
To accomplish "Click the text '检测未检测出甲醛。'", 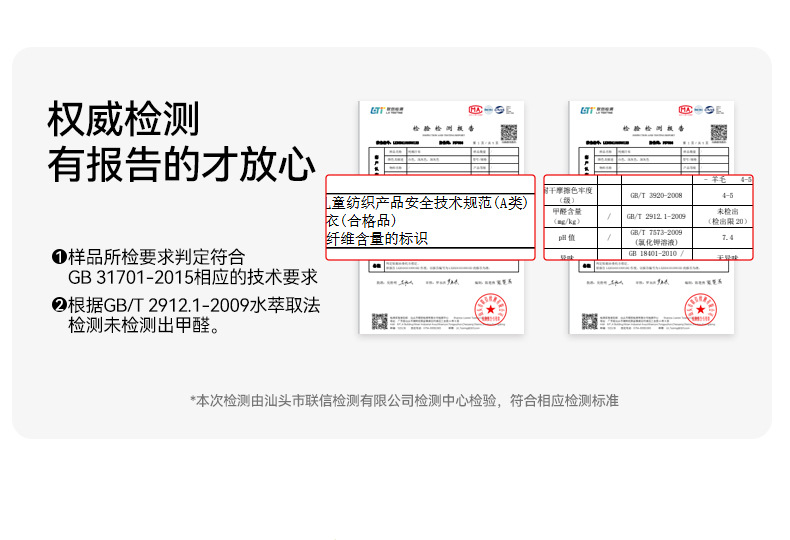I will tap(144, 325).
